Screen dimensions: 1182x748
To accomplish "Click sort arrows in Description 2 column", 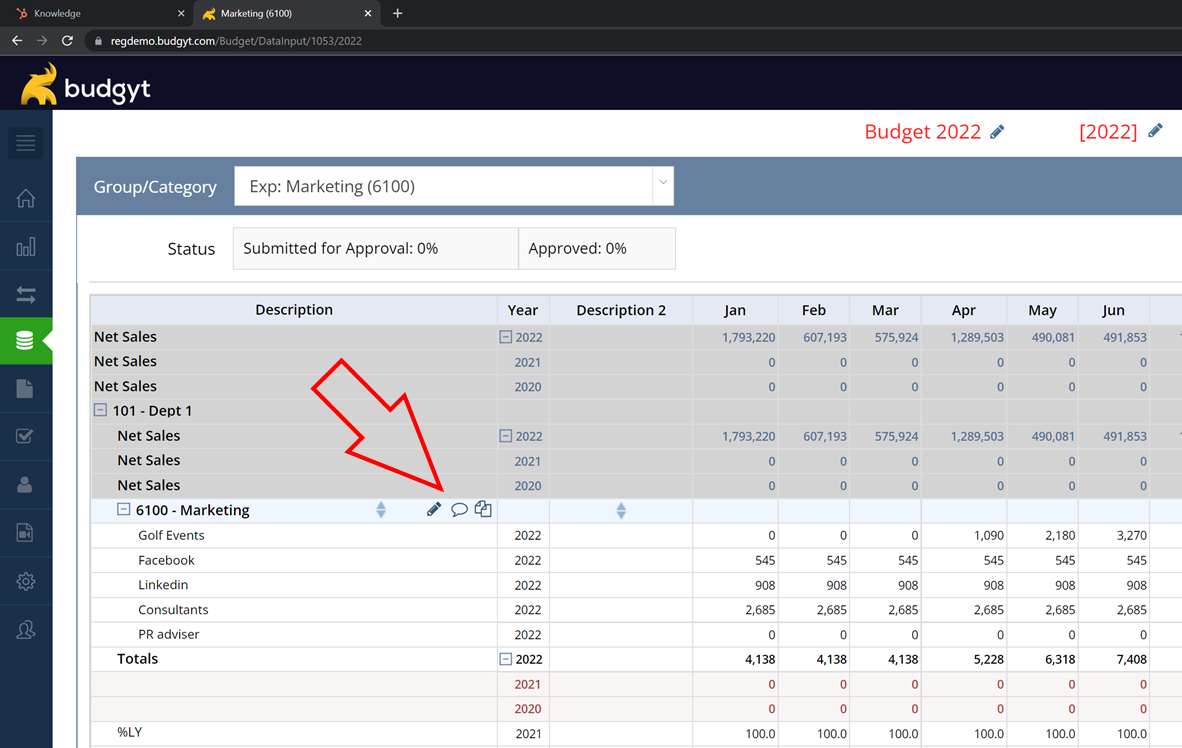I will (621, 510).
